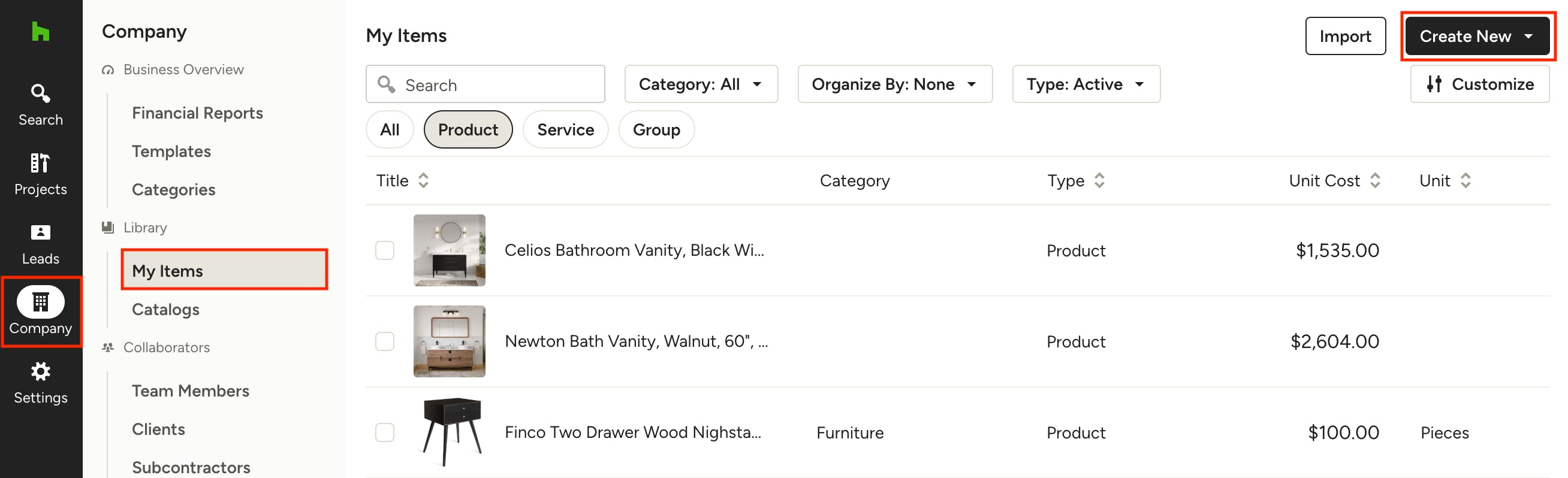Check the Celios Bathroom Vanity checkbox
Image resolution: width=1568 pixels, height=478 pixels.
[385, 250]
